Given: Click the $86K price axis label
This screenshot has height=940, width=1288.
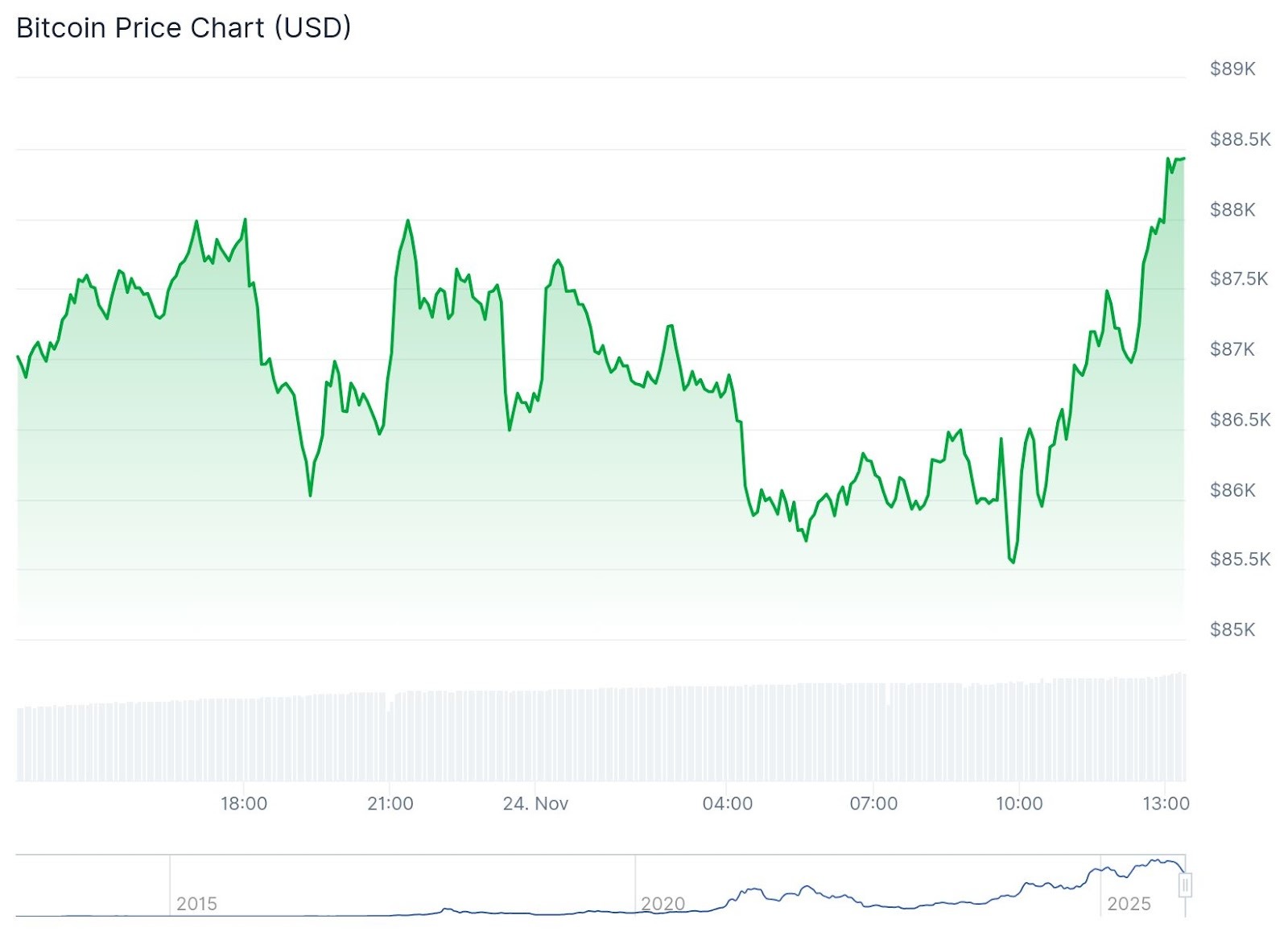Looking at the screenshot, I should (x=1232, y=490).
